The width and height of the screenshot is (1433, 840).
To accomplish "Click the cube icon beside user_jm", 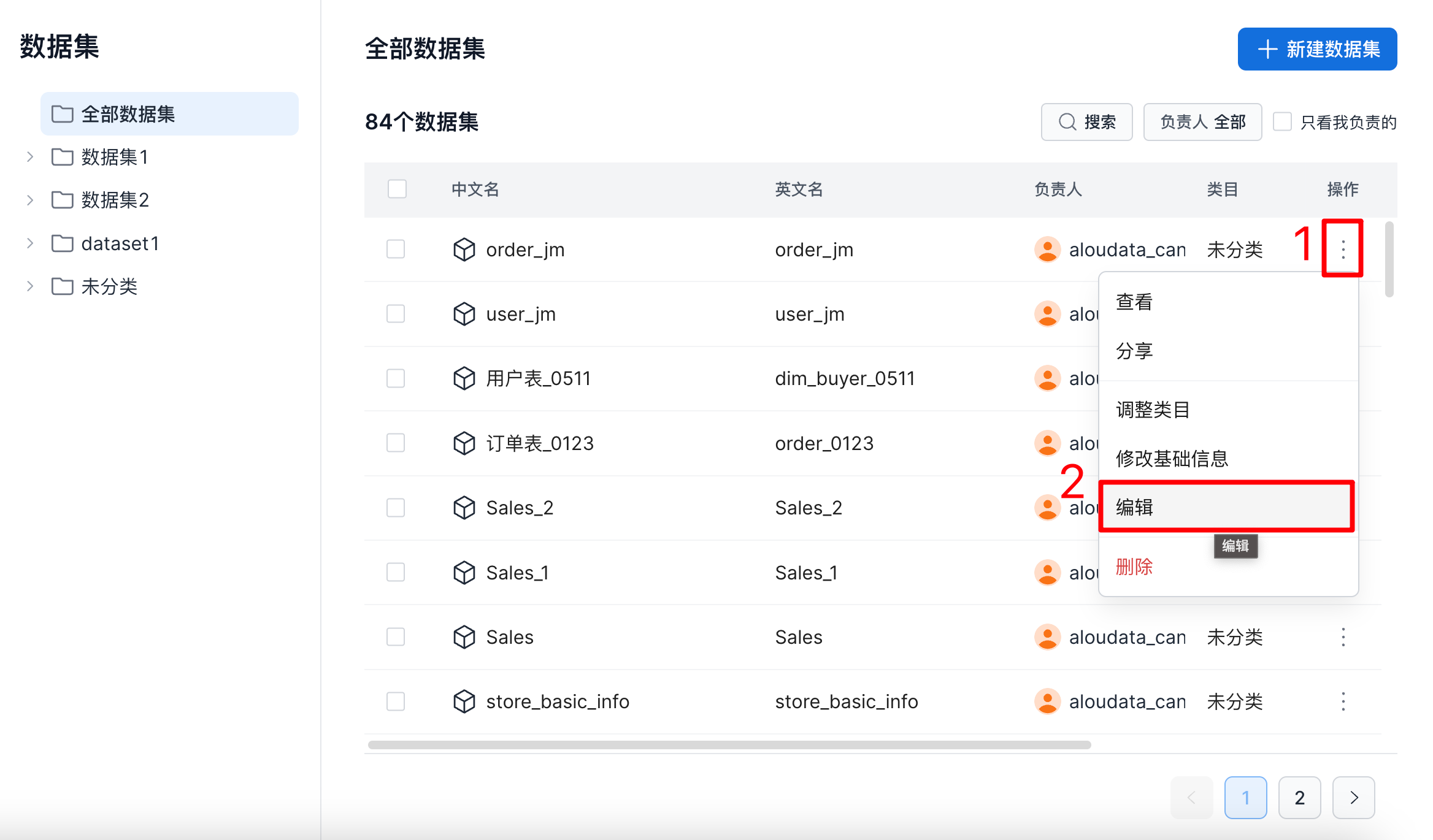I will (464, 314).
